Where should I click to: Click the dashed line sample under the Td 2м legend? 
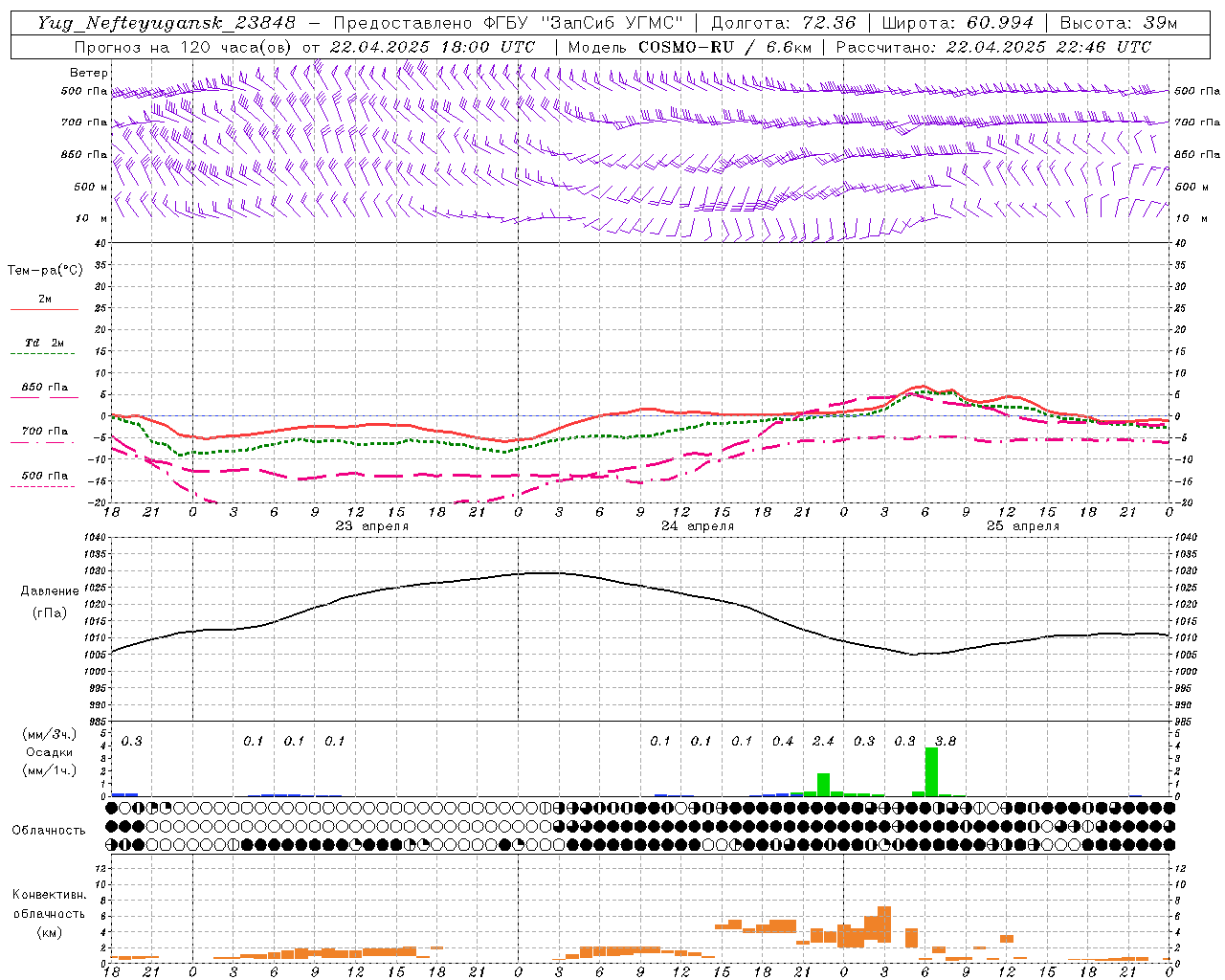[x=43, y=354]
